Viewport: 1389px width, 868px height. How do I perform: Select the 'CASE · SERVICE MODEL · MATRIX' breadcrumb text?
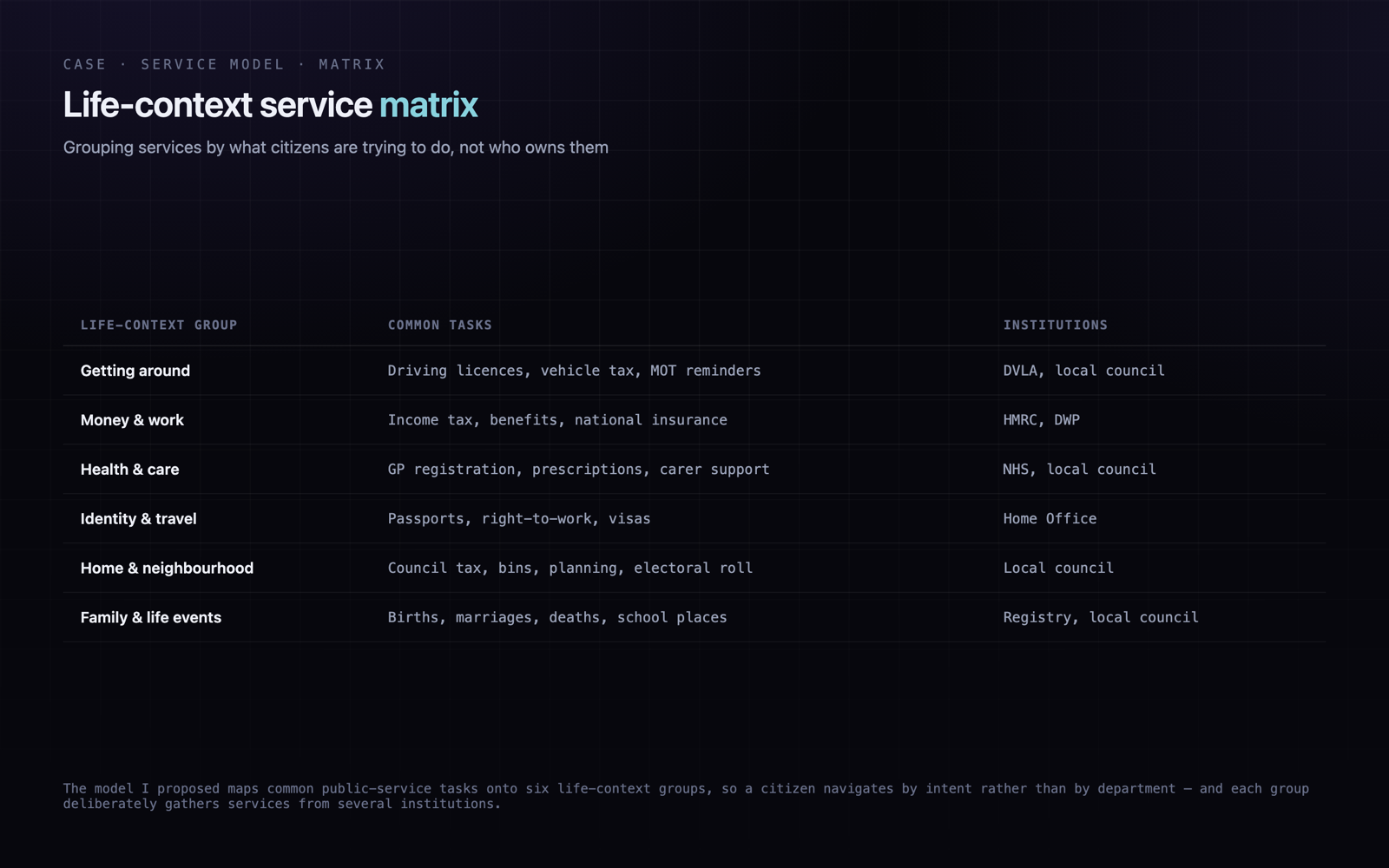(x=224, y=64)
